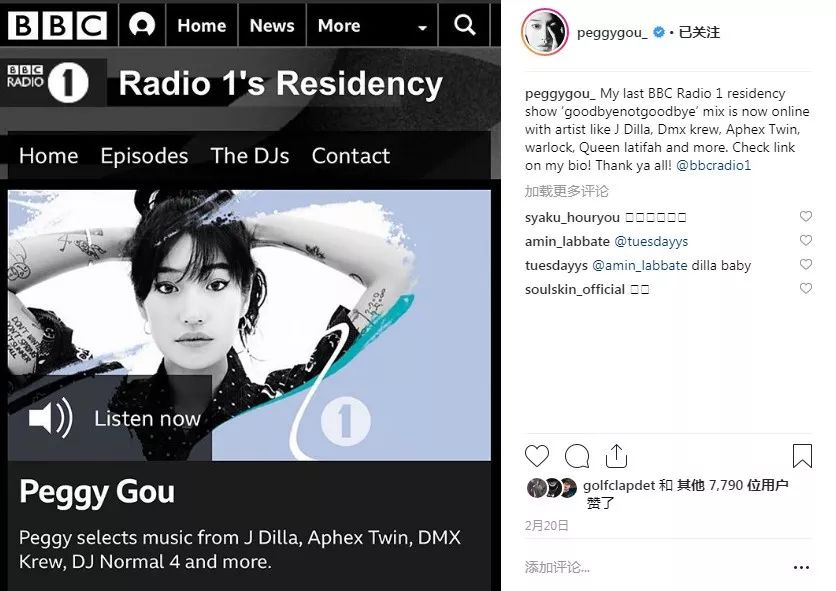836x591 pixels.
Task: Open the three-dot post options menu
Action: pyautogui.click(x=801, y=568)
